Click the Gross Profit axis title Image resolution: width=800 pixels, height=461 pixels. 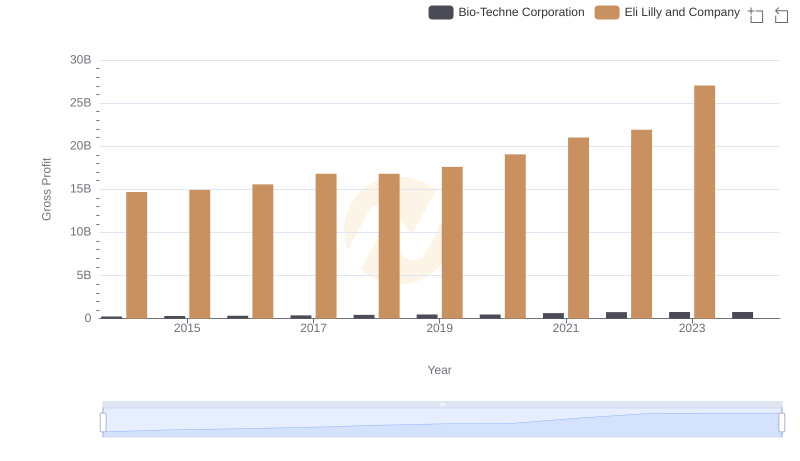click(x=46, y=189)
